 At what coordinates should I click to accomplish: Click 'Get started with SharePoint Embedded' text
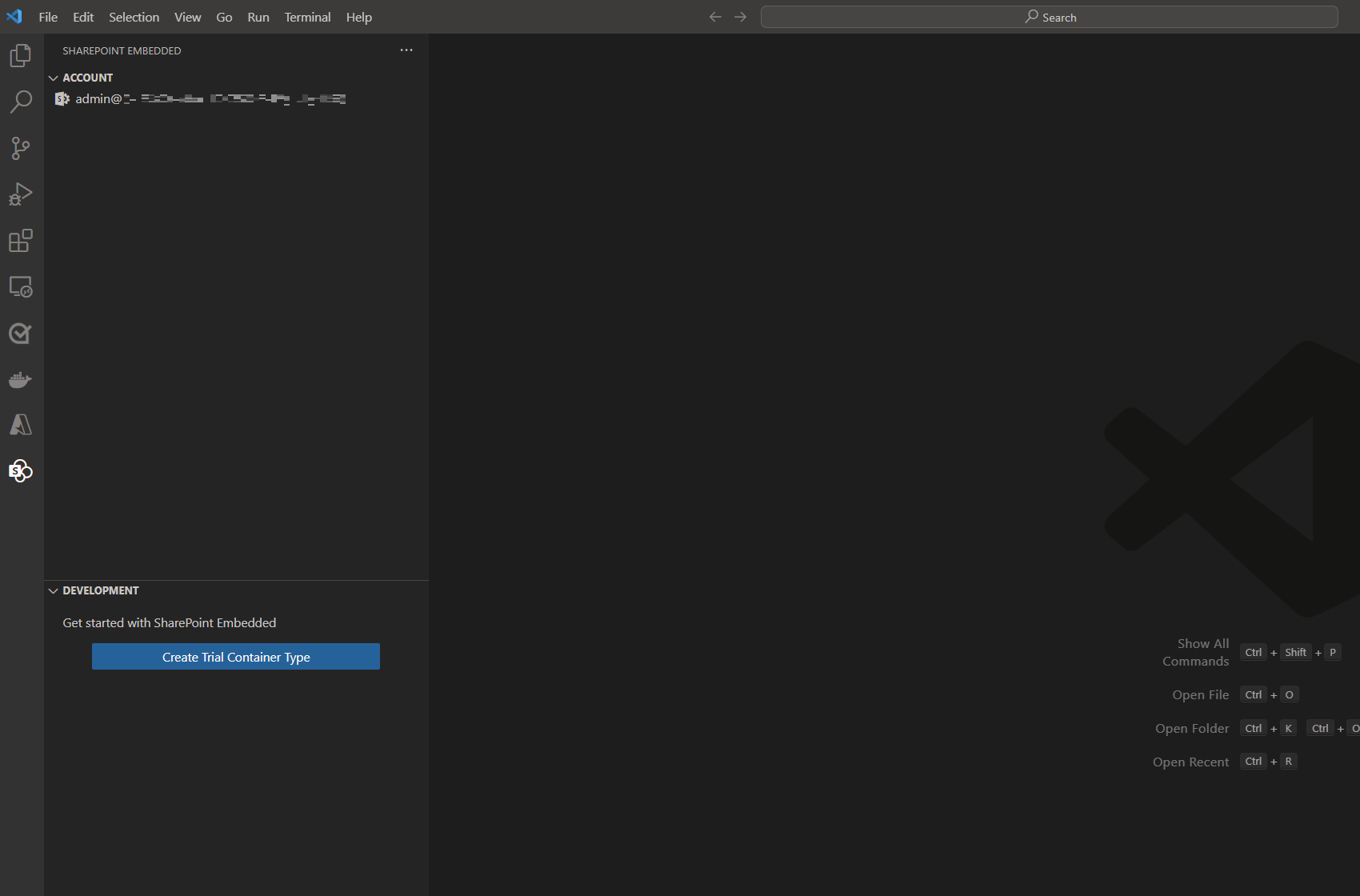[x=170, y=622]
